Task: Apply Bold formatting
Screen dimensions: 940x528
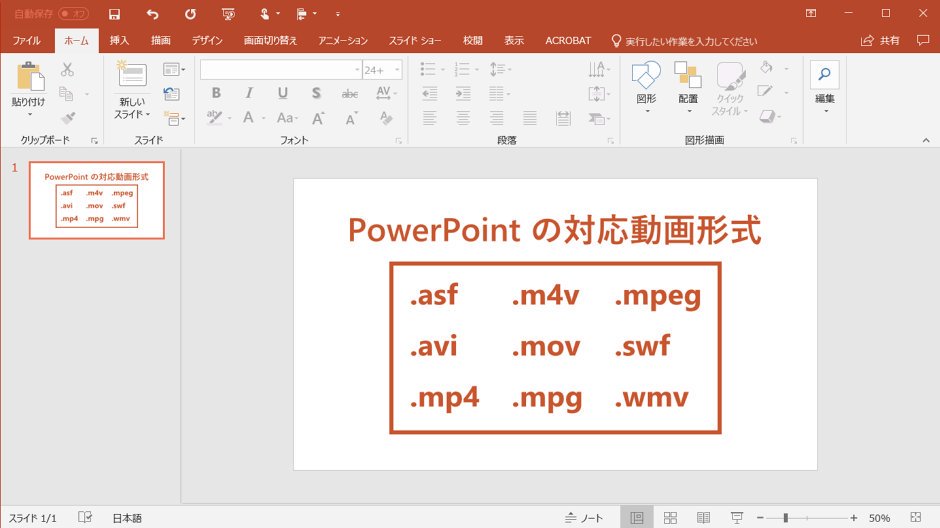Action: (x=216, y=93)
